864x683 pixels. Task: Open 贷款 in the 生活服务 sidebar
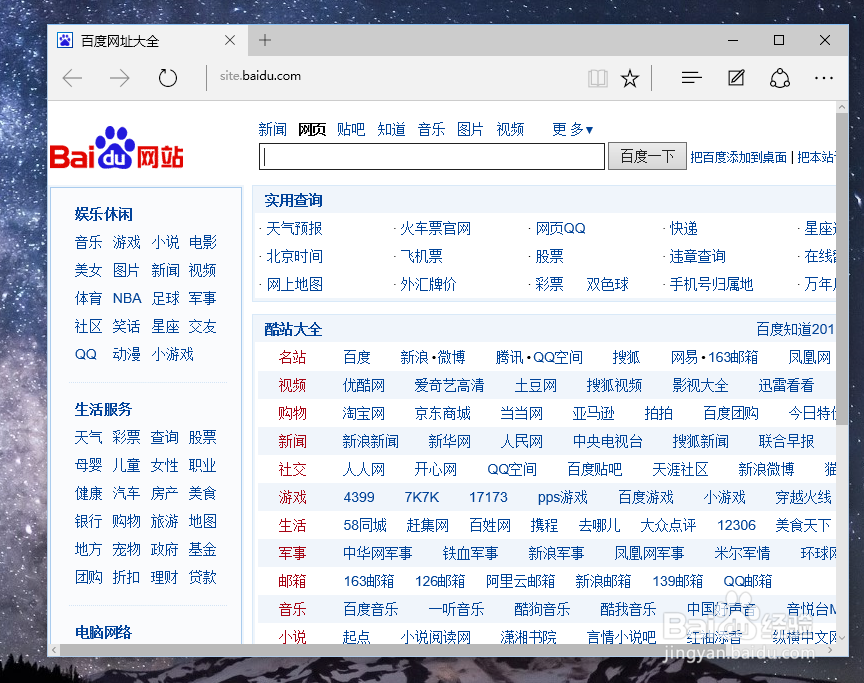(x=202, y=578)
